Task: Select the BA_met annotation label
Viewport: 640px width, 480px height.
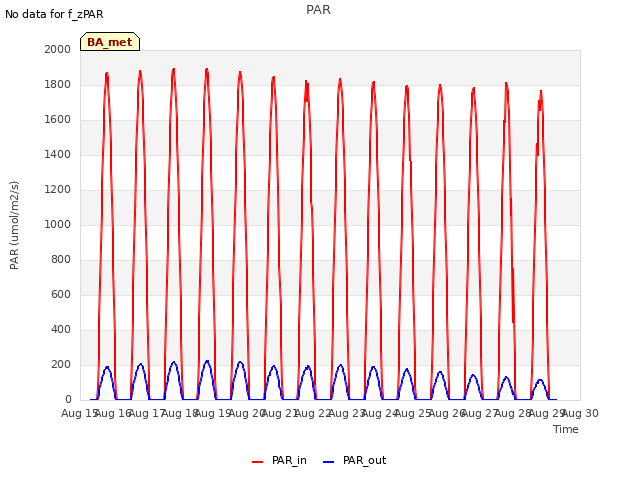Action: (x=110, y=42)
